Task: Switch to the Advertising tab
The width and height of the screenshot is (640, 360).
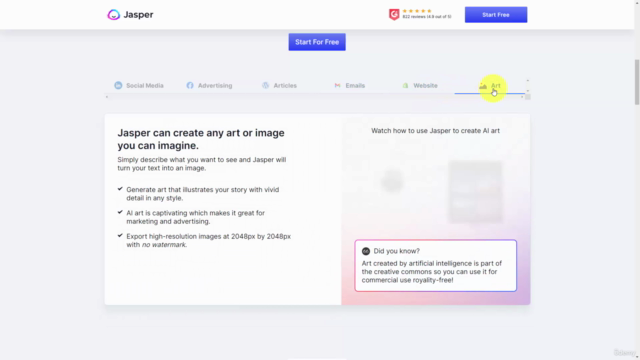Action: click(x=209, y=85)
